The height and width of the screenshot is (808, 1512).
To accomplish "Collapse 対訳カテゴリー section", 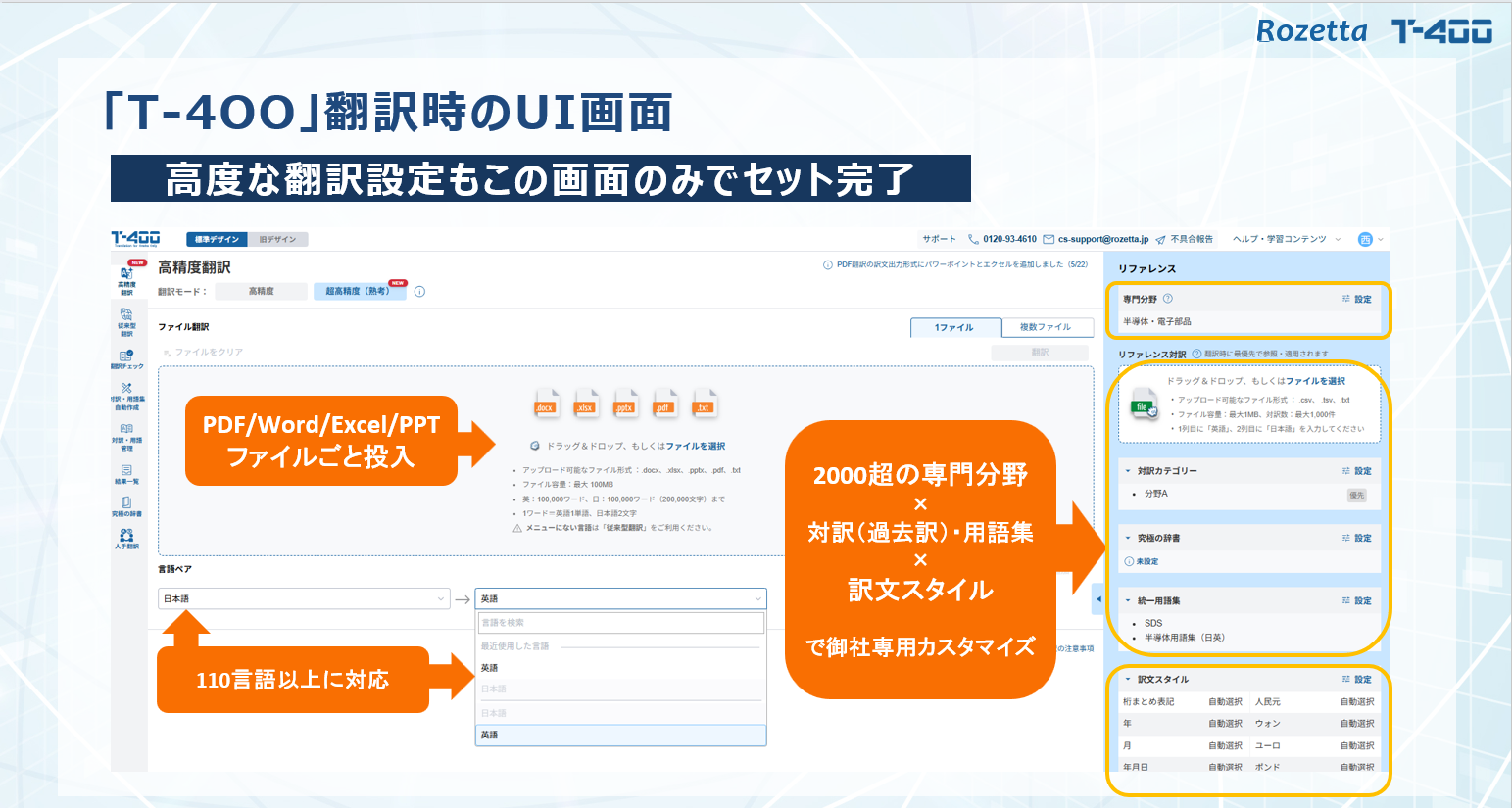I will click(x=1128, y=471).
